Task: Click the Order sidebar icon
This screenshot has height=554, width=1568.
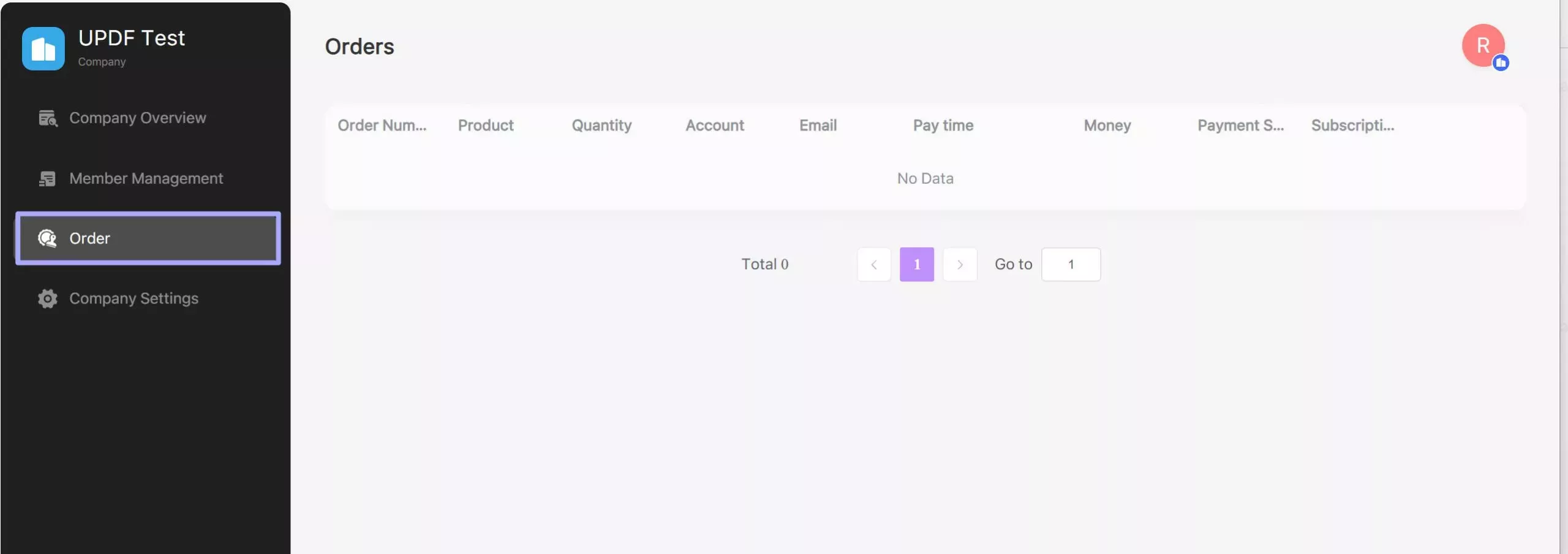Action: tap(47, 238)
